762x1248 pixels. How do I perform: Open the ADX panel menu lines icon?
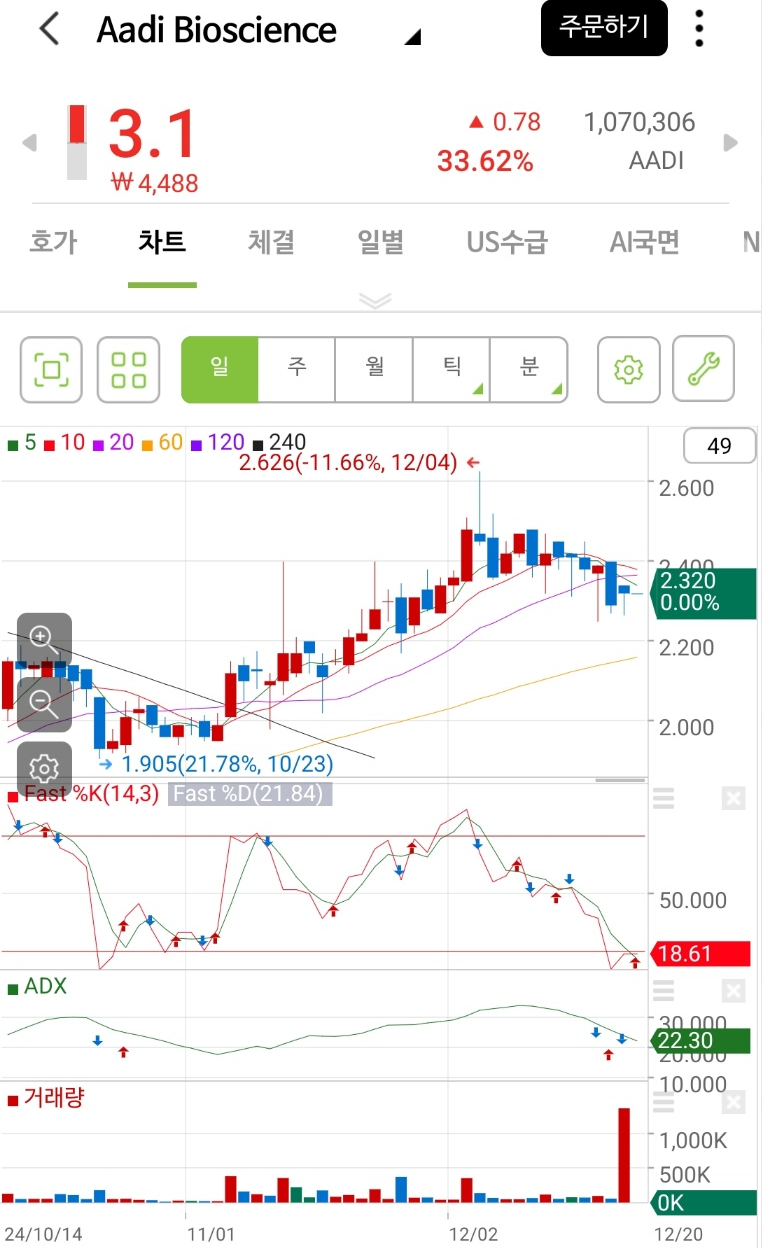click(663, 990)
